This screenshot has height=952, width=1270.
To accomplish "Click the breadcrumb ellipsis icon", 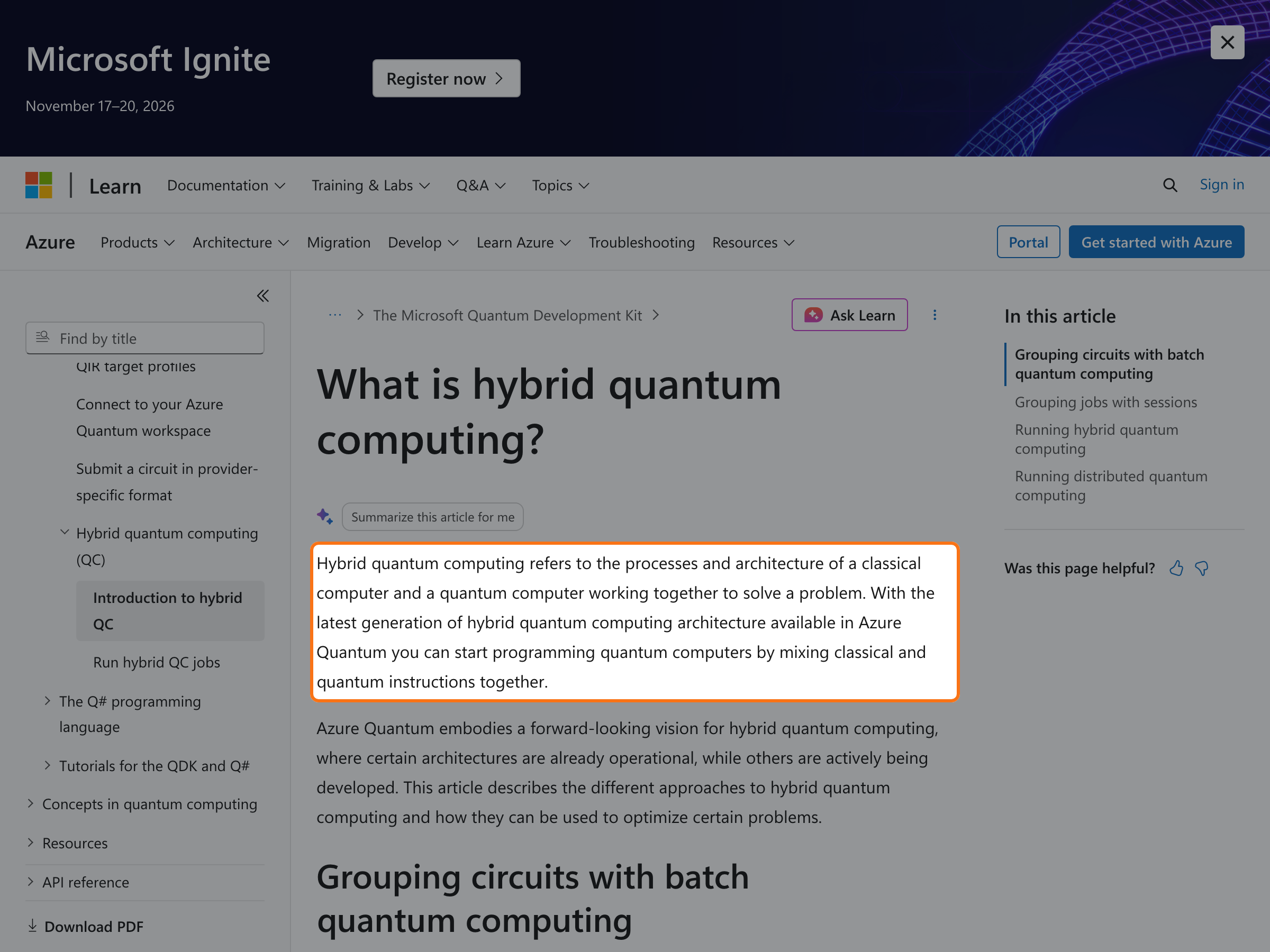I will pos(335,315).
